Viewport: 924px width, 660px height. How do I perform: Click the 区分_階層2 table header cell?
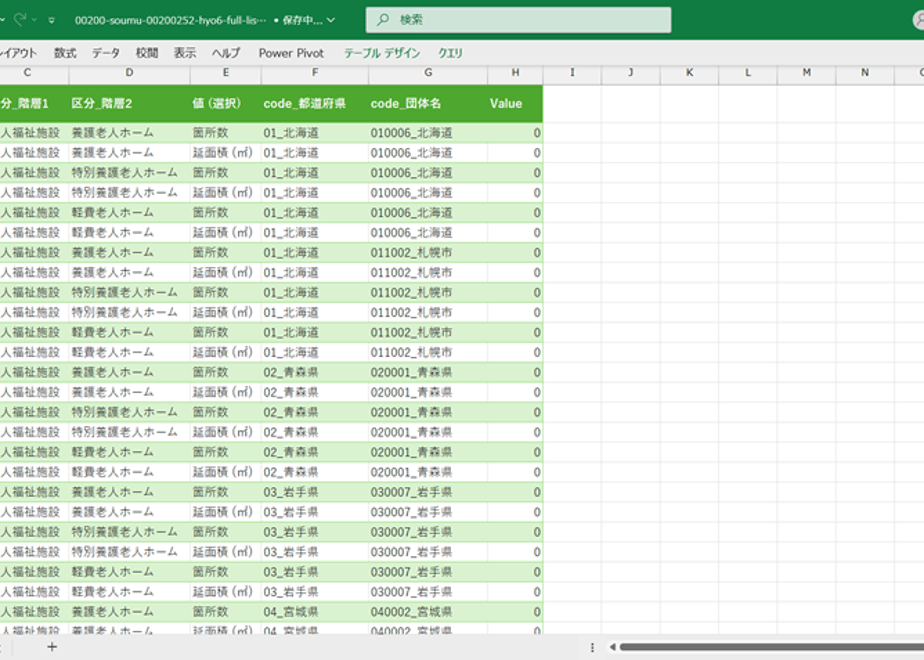point(129,104)
